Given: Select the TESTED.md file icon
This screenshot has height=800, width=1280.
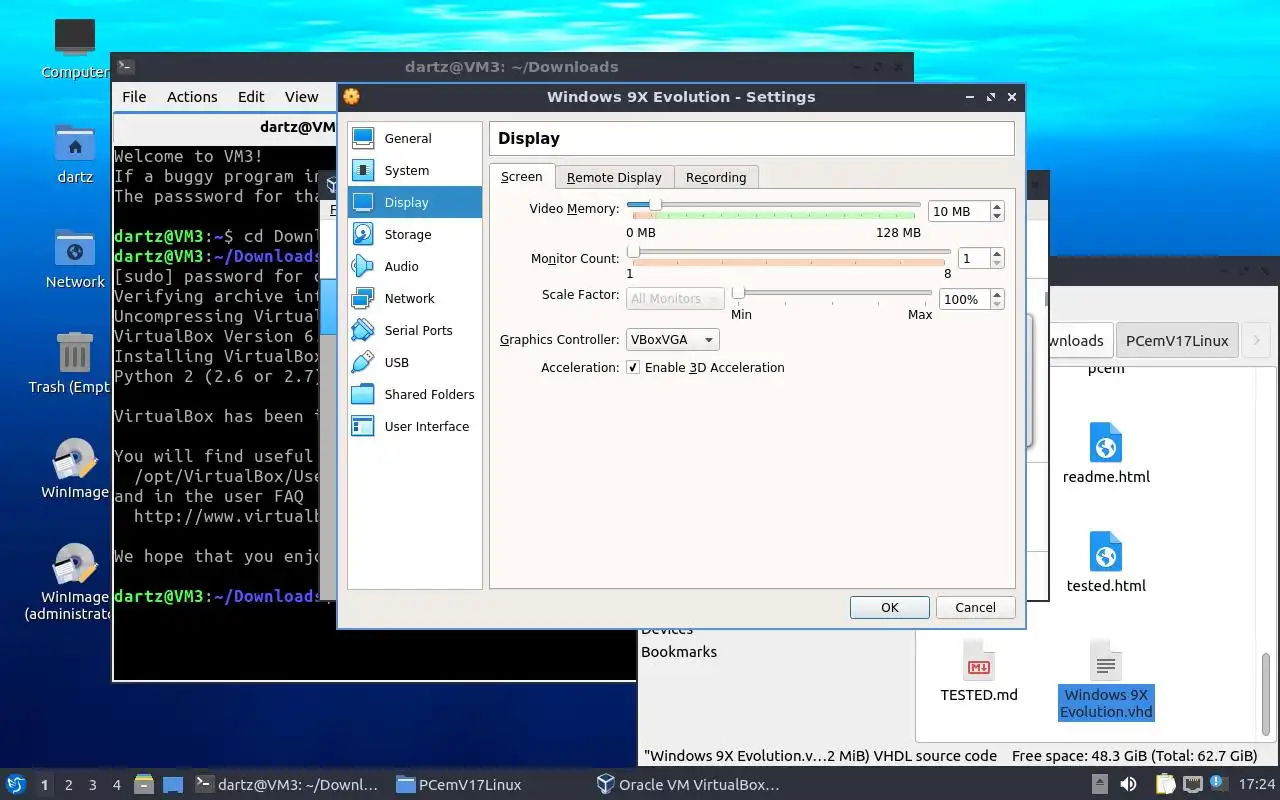Looking at the screenshot, I should 979,671.
